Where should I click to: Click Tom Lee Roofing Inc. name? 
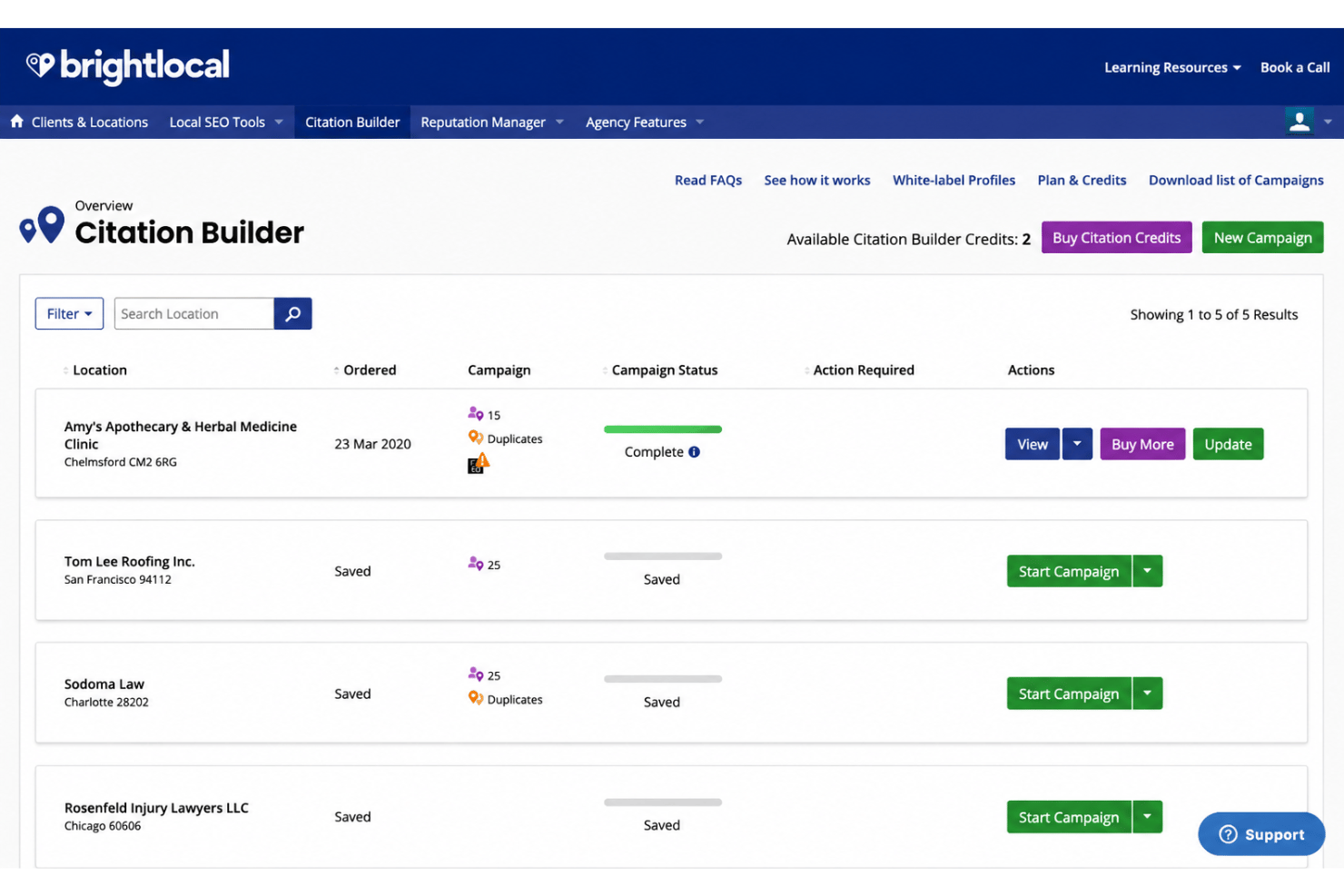(129, 561)
